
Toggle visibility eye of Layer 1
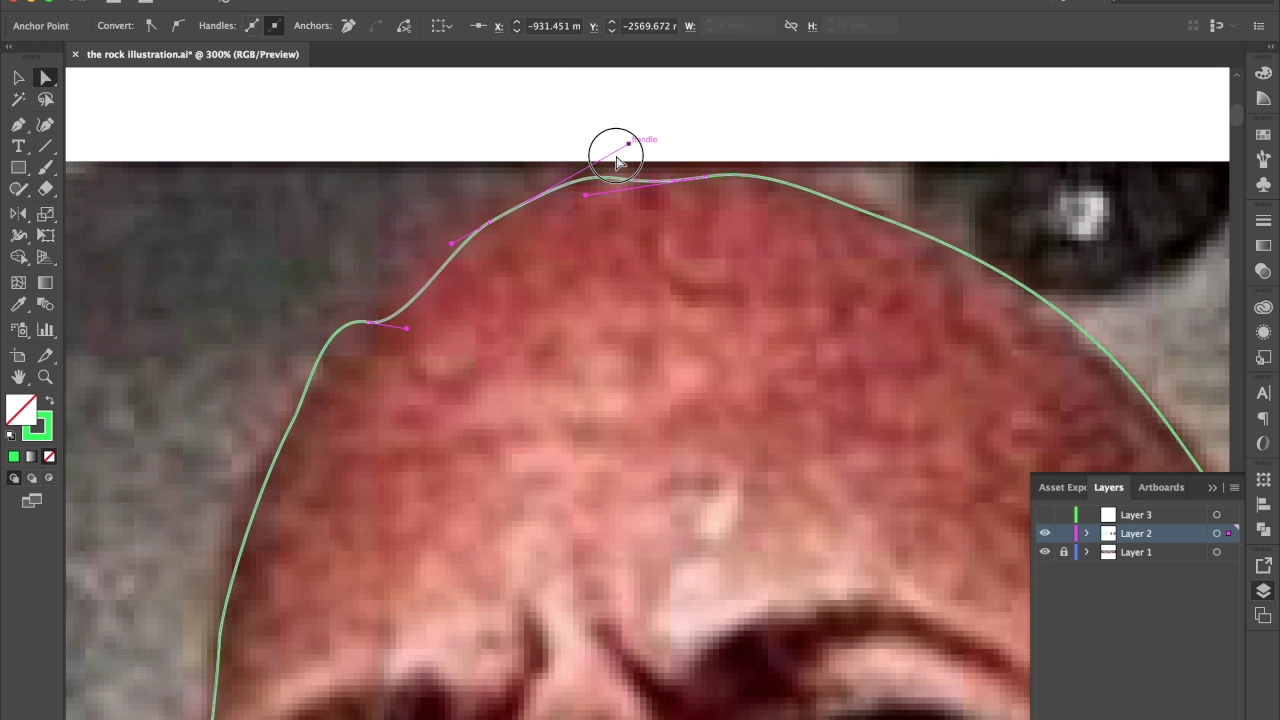click(1045, 552)
